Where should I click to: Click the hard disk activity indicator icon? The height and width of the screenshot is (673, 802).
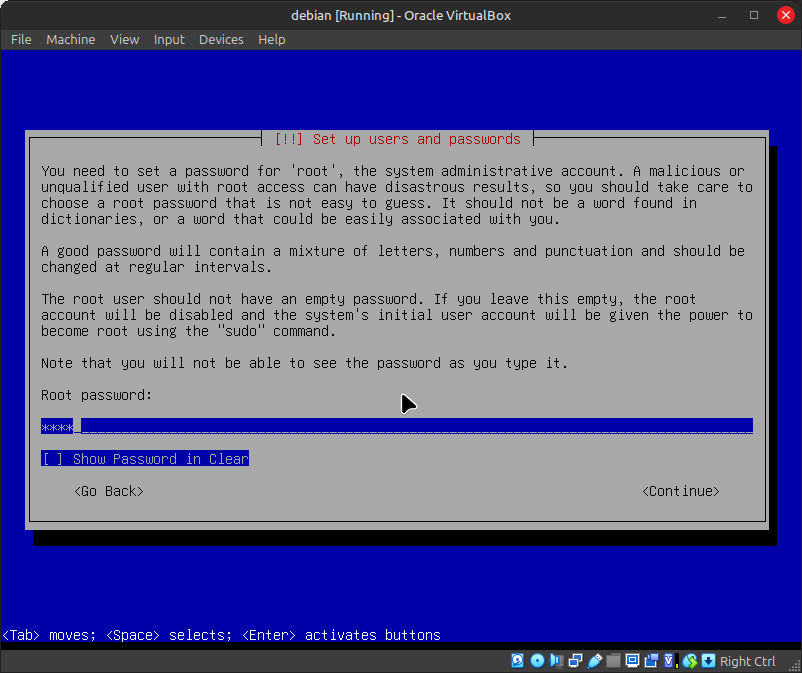click(518, 661)
